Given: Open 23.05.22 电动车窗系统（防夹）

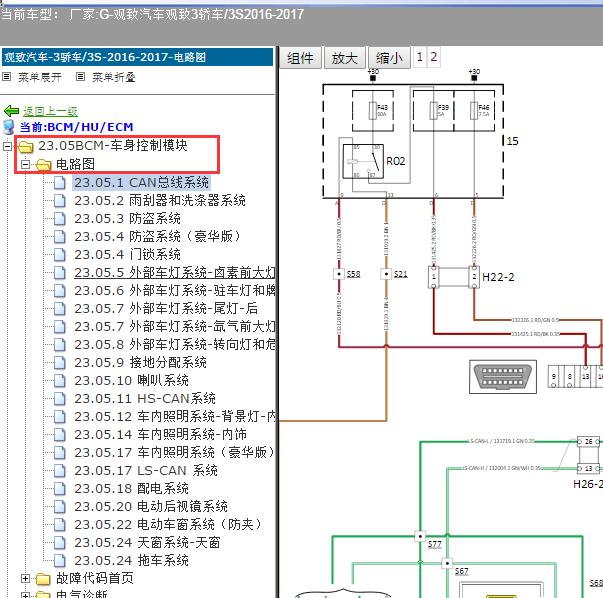Looking at the screenshot, I should pos(168,525).
